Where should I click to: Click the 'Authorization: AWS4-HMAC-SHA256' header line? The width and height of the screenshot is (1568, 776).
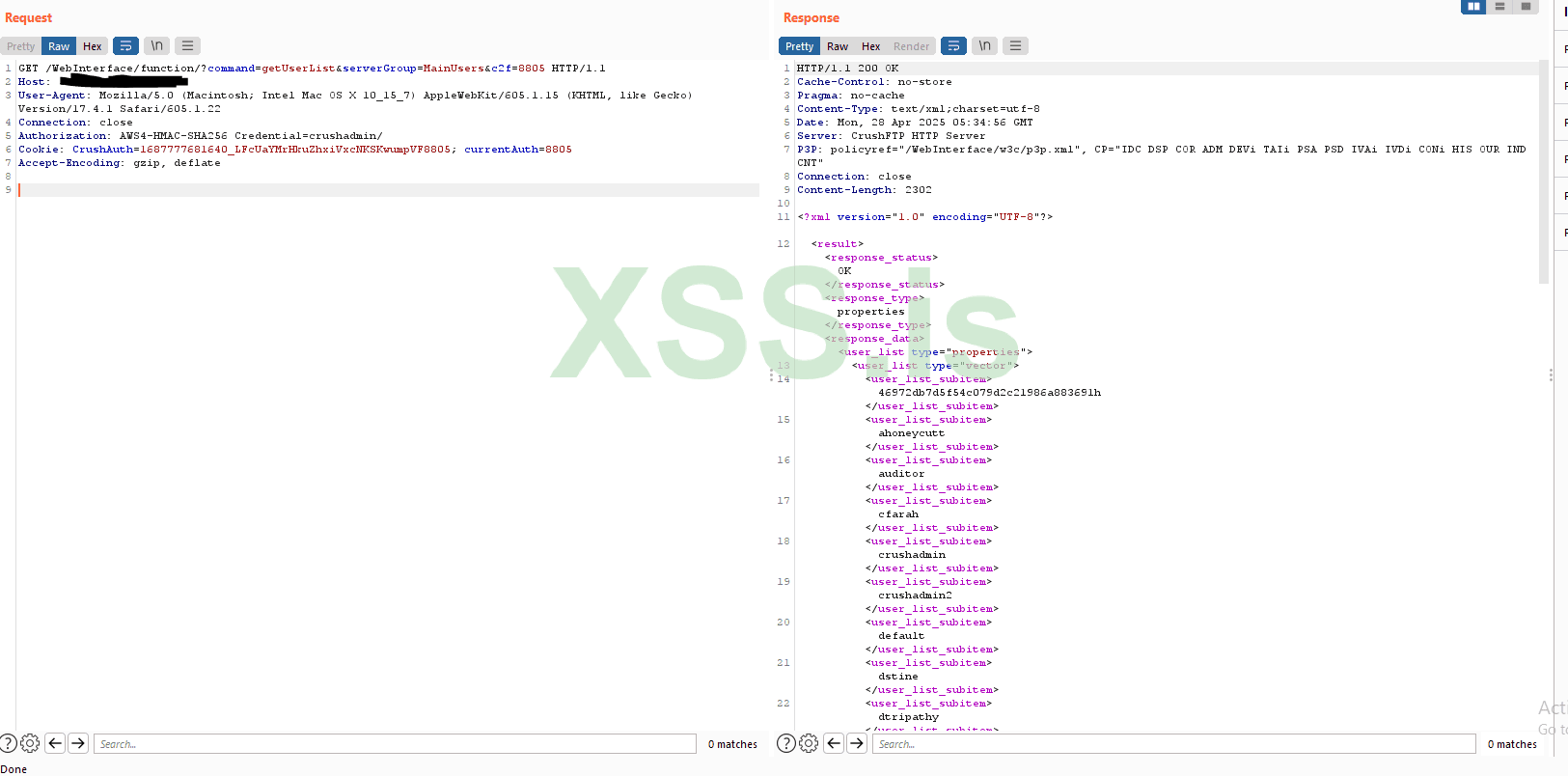pos(201,136)
